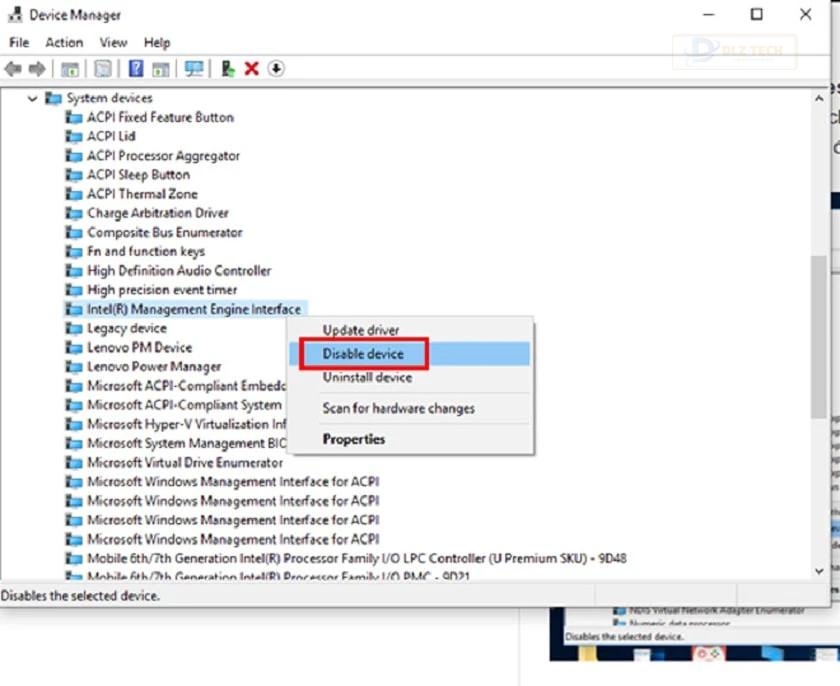Open the View menu

pos(114,42)
